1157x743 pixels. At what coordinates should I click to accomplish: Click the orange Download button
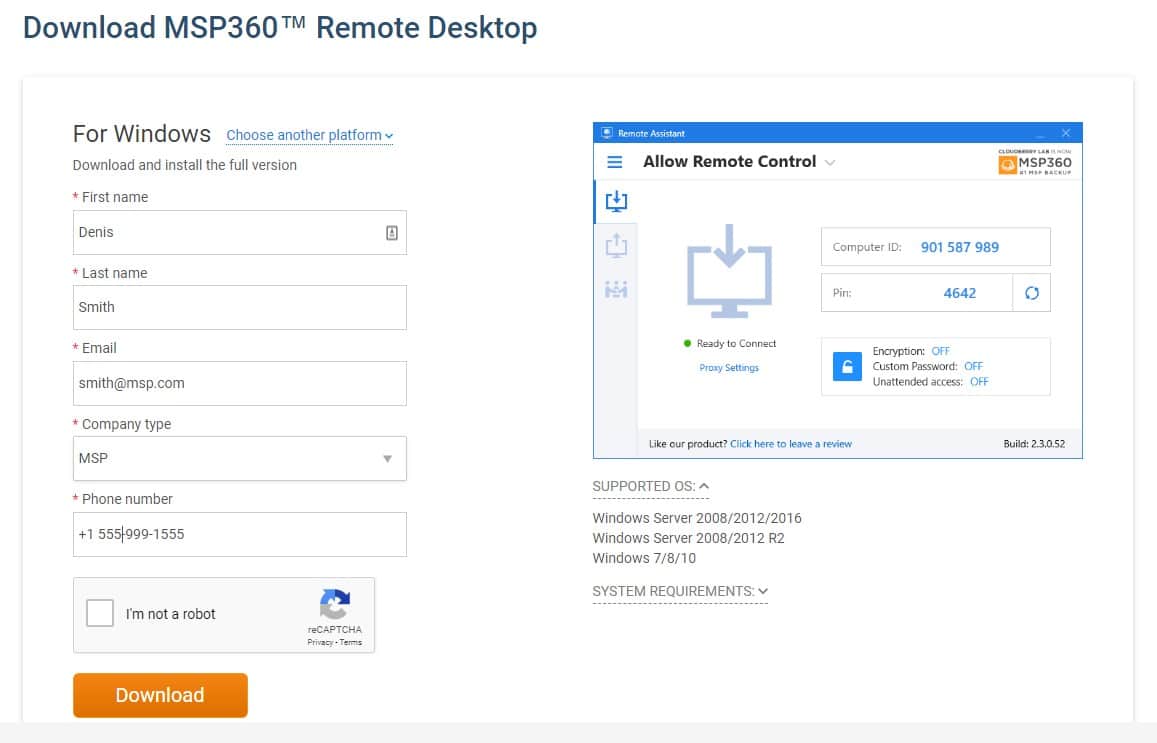coord(160,695)
